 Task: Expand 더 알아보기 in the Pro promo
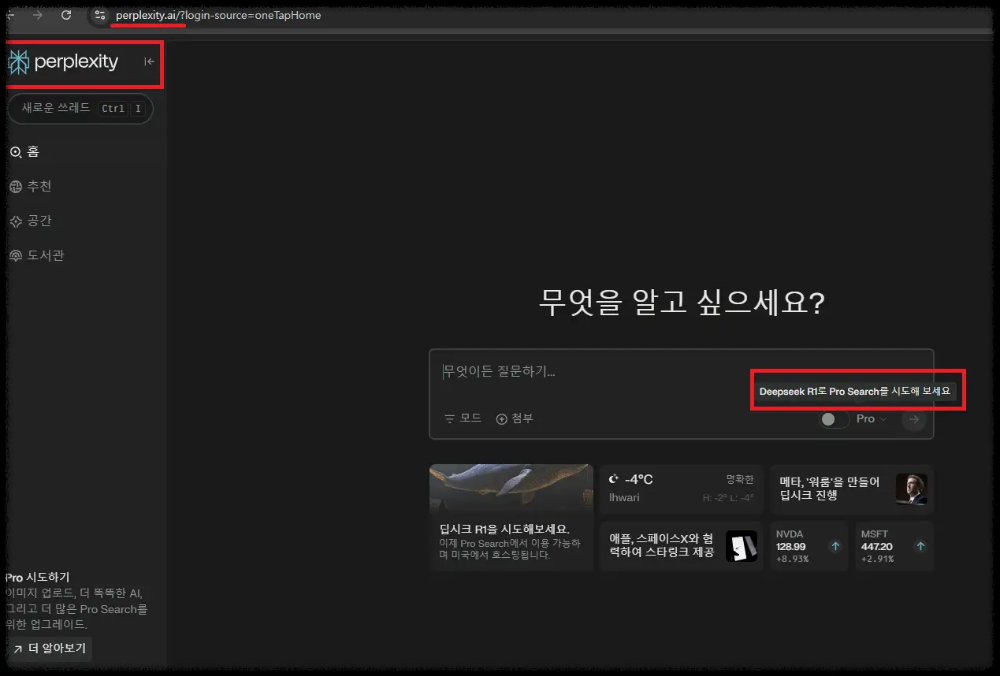pos(50,648)
